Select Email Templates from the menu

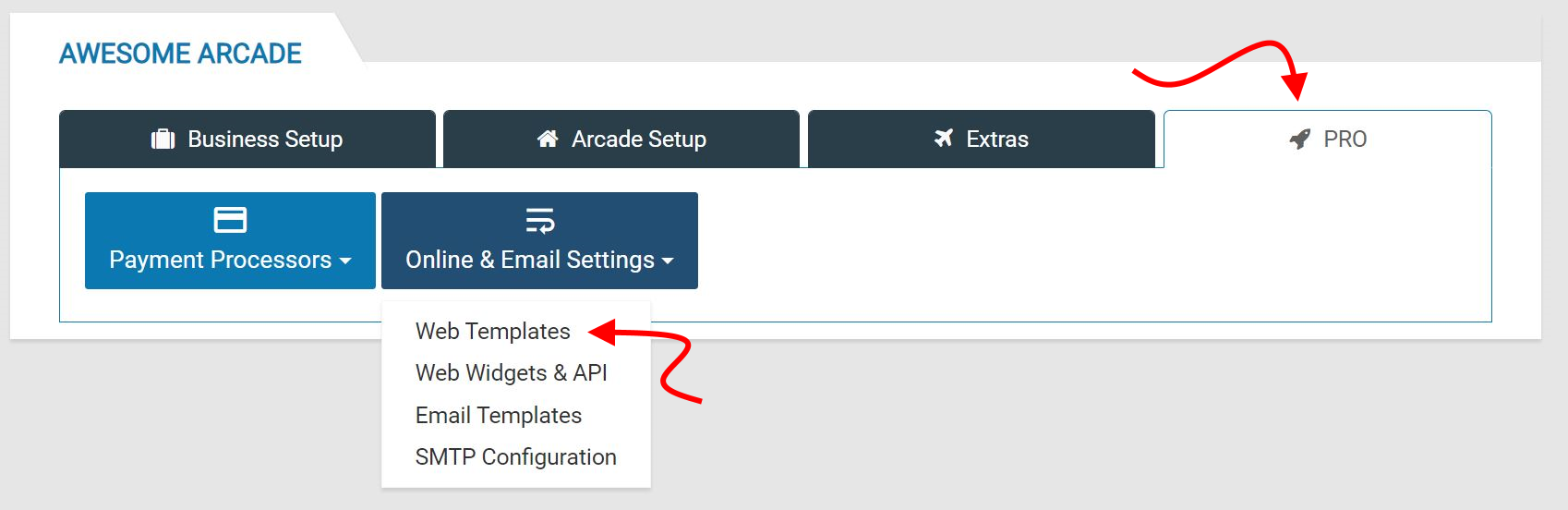click(499, 415)
